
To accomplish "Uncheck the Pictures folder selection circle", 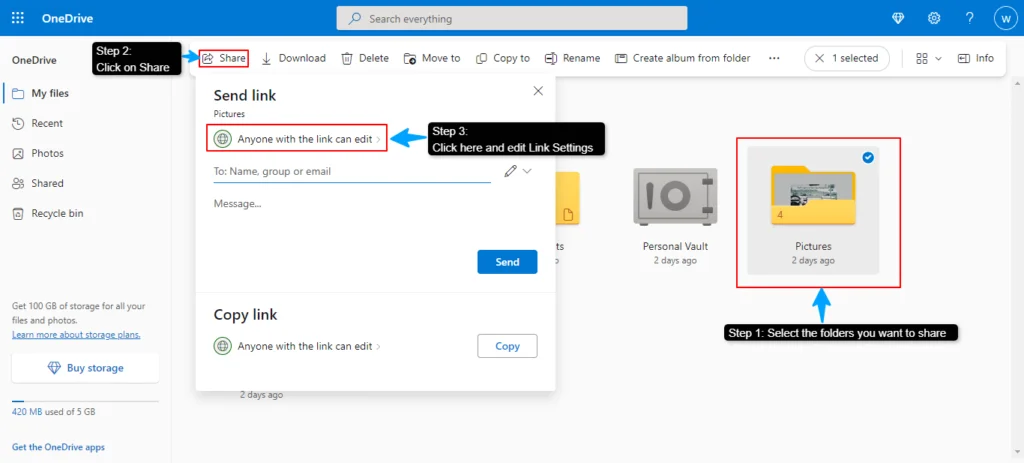I will click(868, 157).
